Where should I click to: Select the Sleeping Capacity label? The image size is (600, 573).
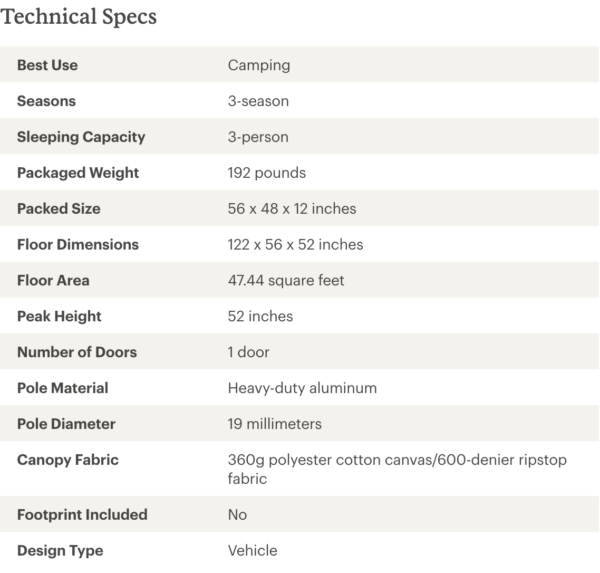pyautogui.click(x=81, y=137)
